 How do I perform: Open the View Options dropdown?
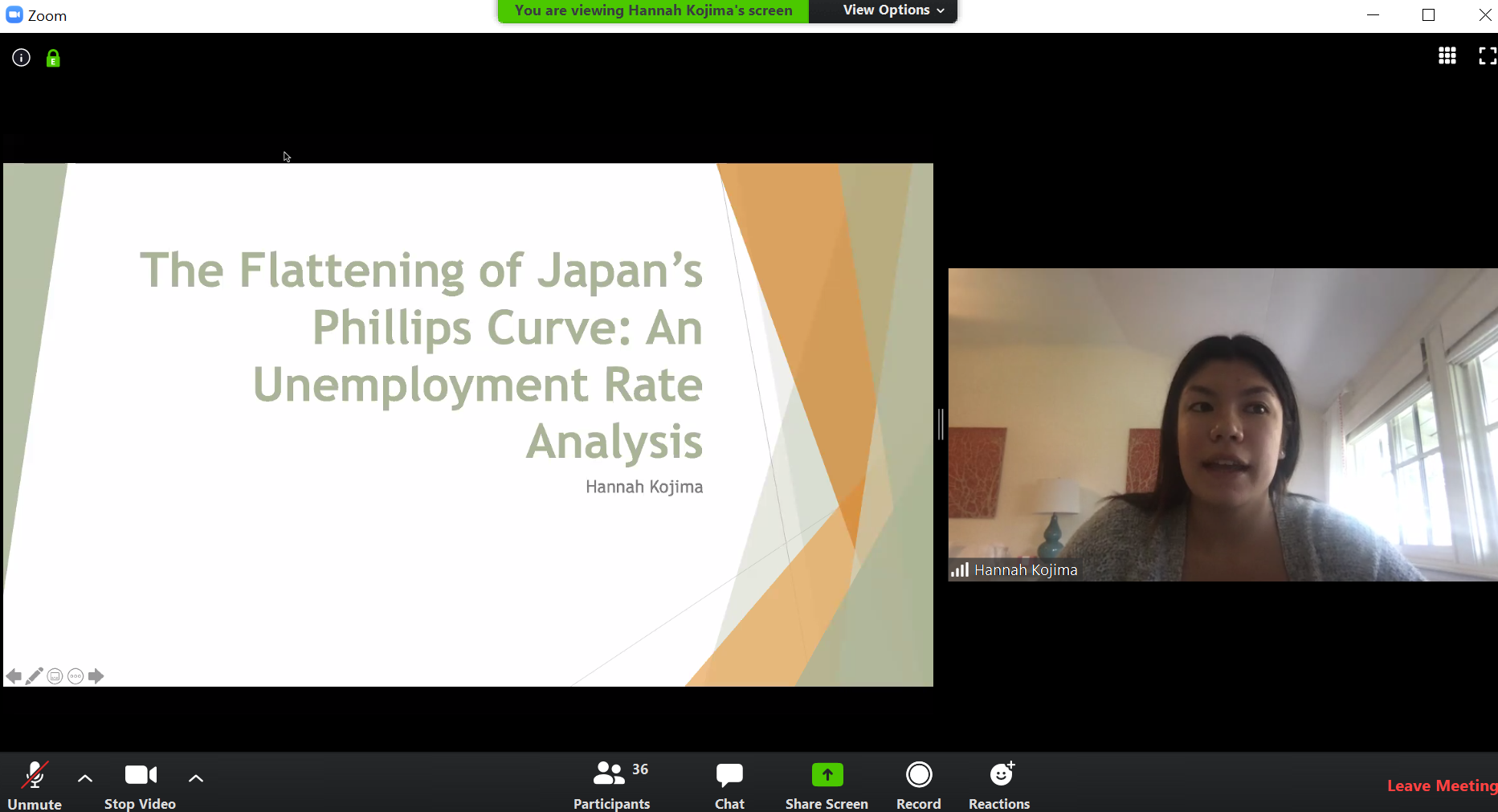[x=892, y=10]
